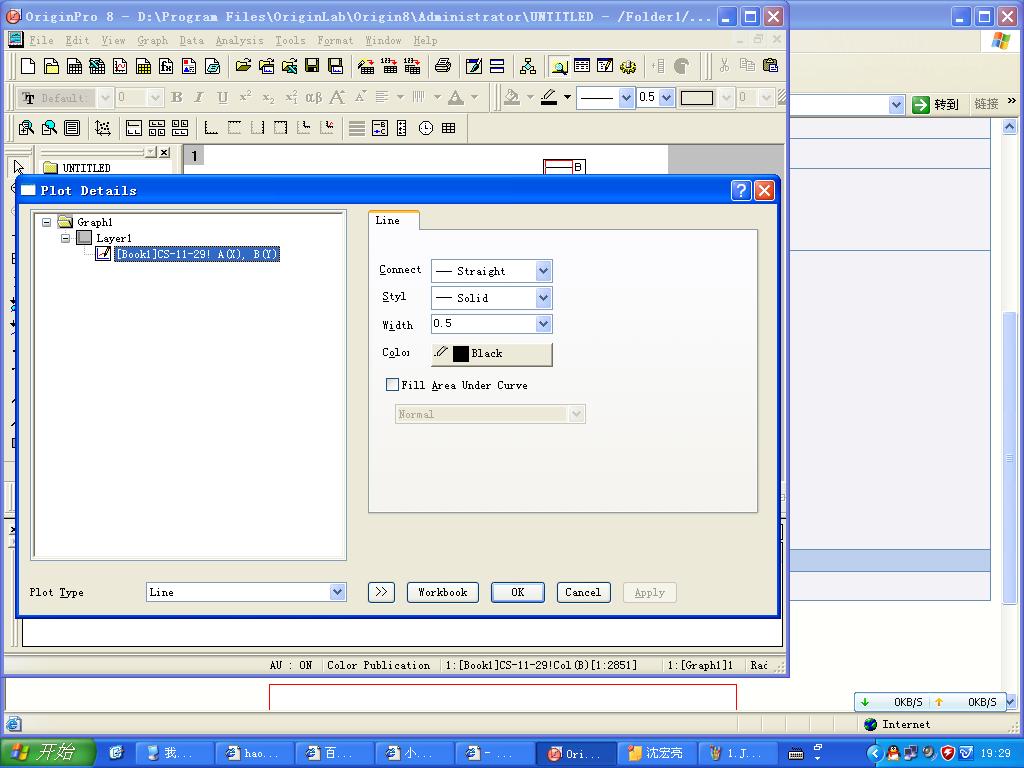This screenshot has height=768, width=1024.
Task: Click the toolbar line color pencil swatch
Action: [549, 98]
